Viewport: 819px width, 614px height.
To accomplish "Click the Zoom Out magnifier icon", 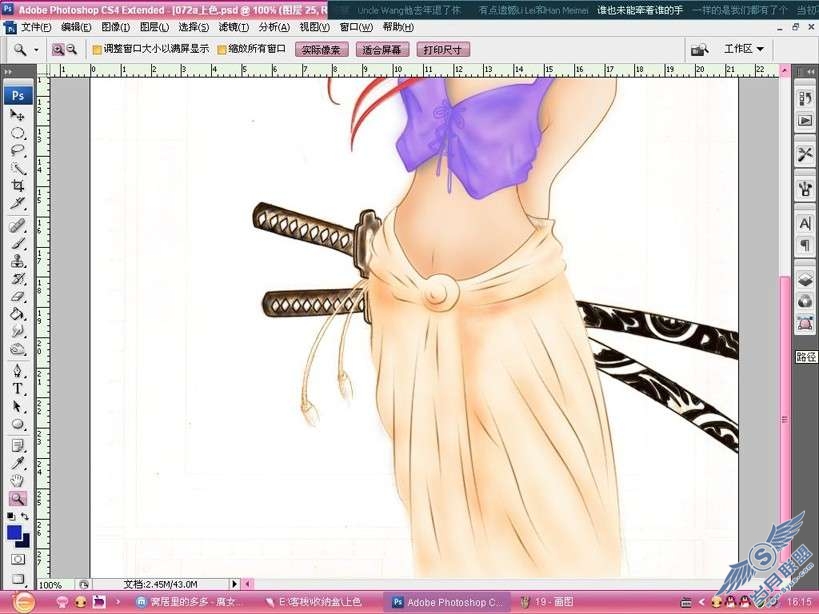I will coord(72,50).
